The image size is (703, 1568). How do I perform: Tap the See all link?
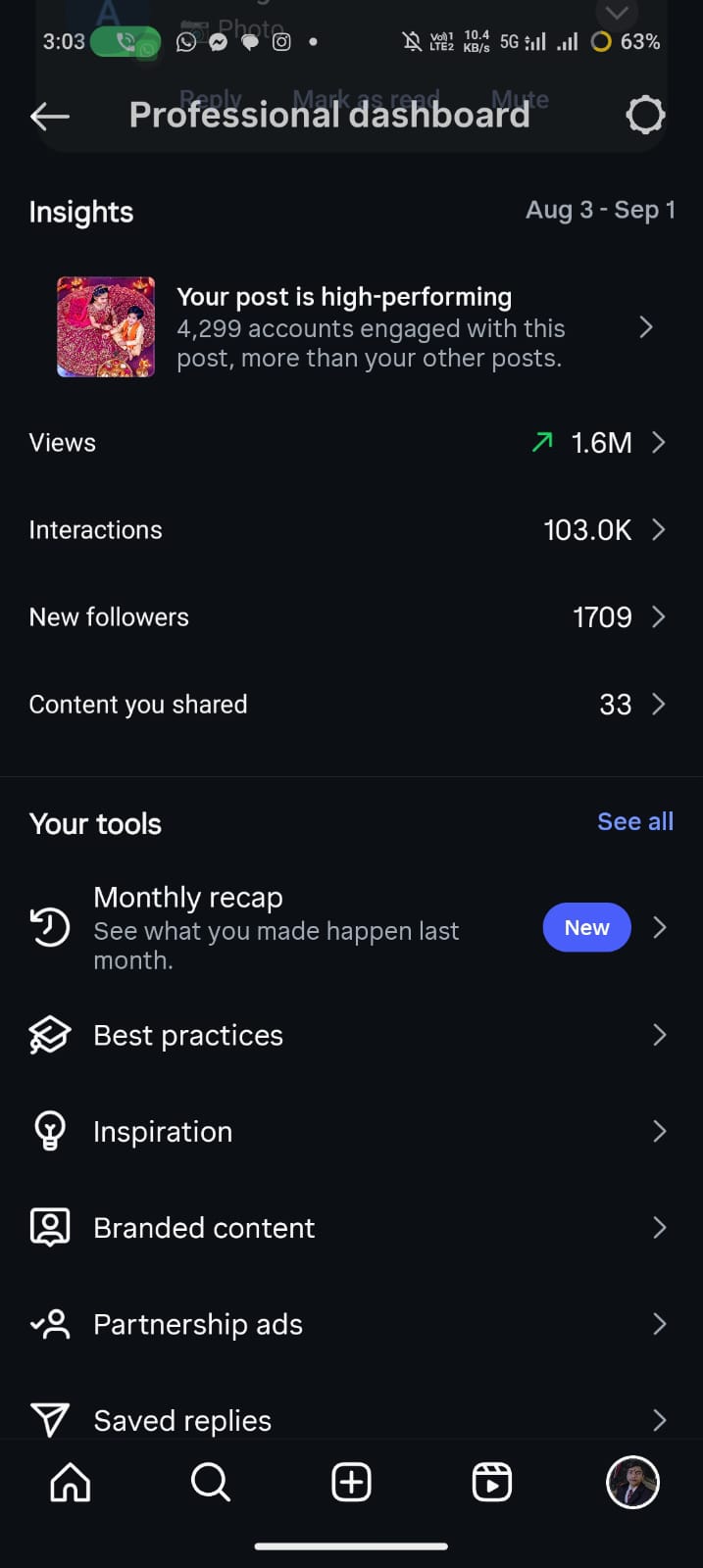tap(635, 822)
